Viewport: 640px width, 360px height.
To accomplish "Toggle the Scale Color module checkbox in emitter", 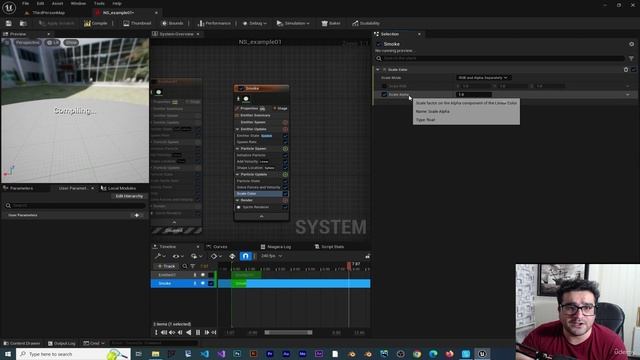I will (285, 194).
